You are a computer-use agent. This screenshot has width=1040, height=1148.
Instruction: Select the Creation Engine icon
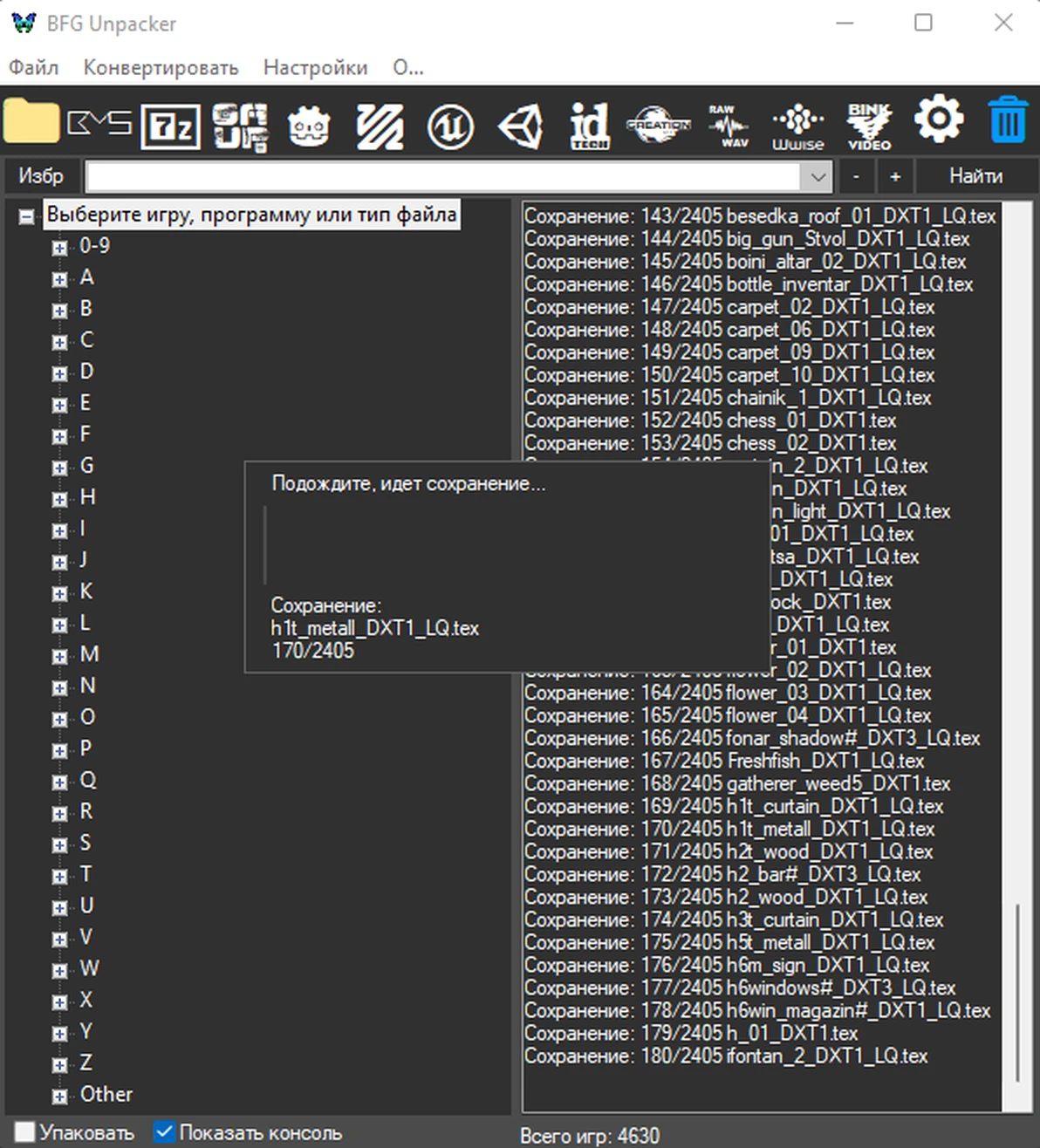click(659, 126)
